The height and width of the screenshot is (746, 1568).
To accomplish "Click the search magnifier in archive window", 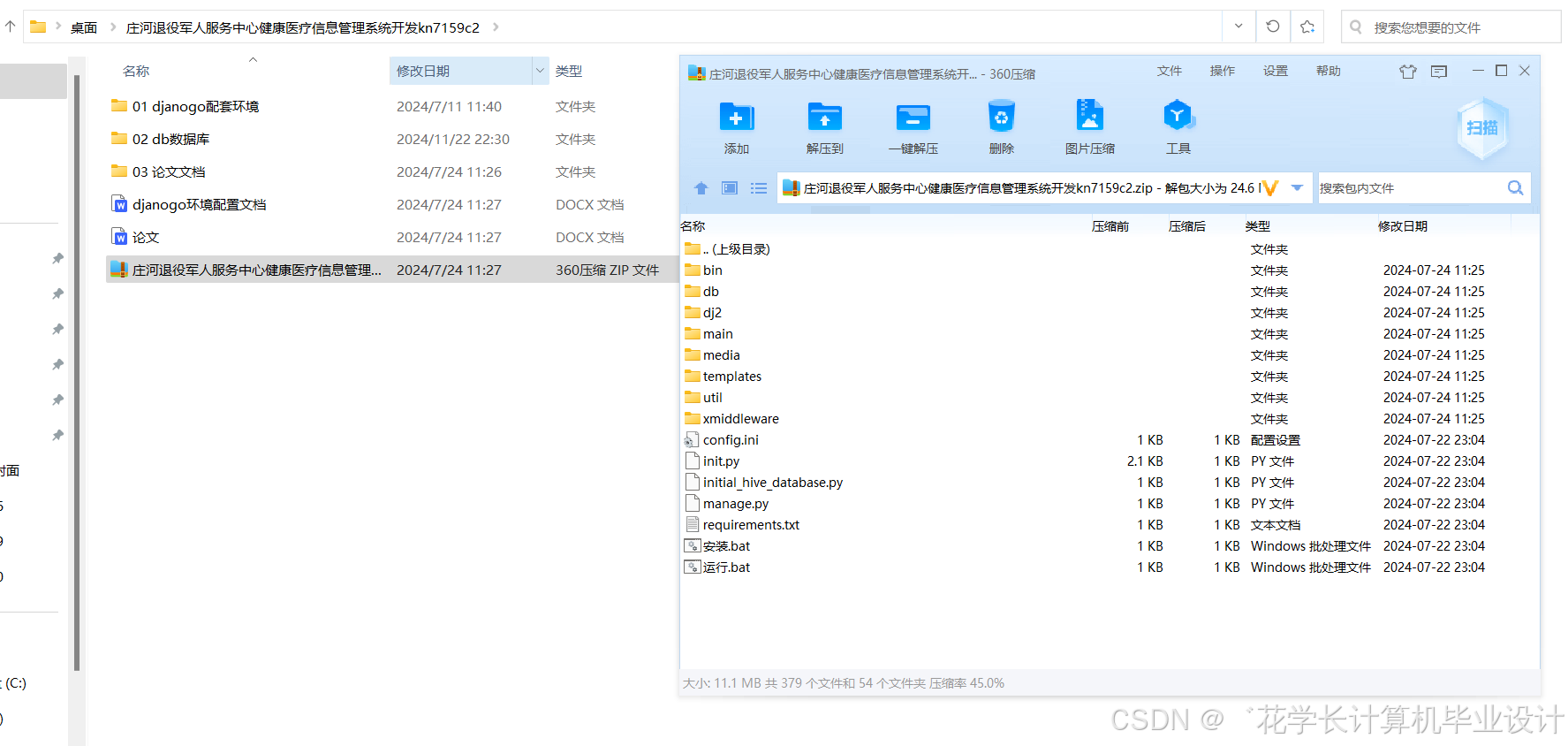I will click(x=1515, y=187).
